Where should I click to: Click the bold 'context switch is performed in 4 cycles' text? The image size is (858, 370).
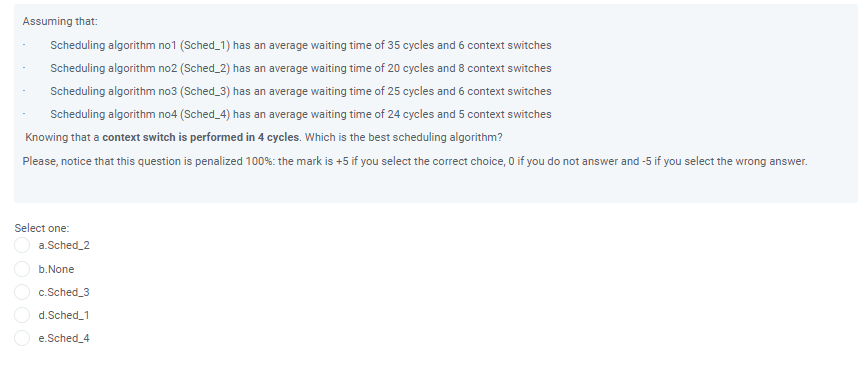pyautogui.click(x=201, y=137)
